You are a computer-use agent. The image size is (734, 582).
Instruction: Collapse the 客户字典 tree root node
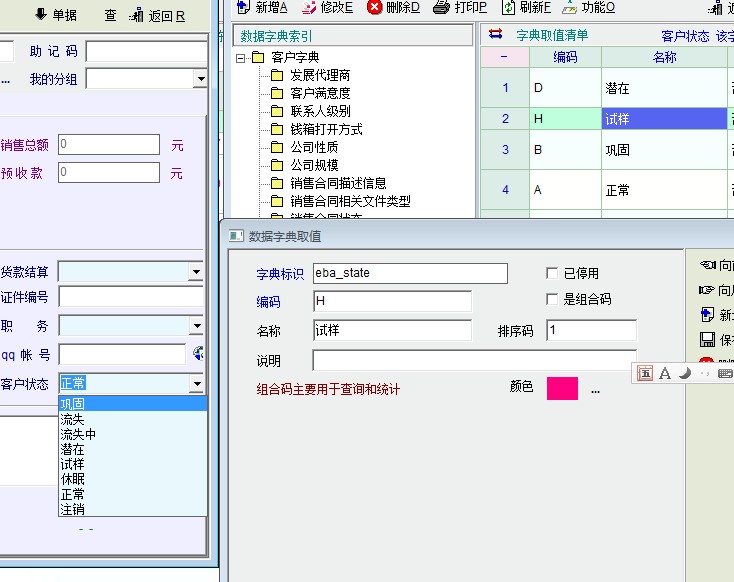241,58
